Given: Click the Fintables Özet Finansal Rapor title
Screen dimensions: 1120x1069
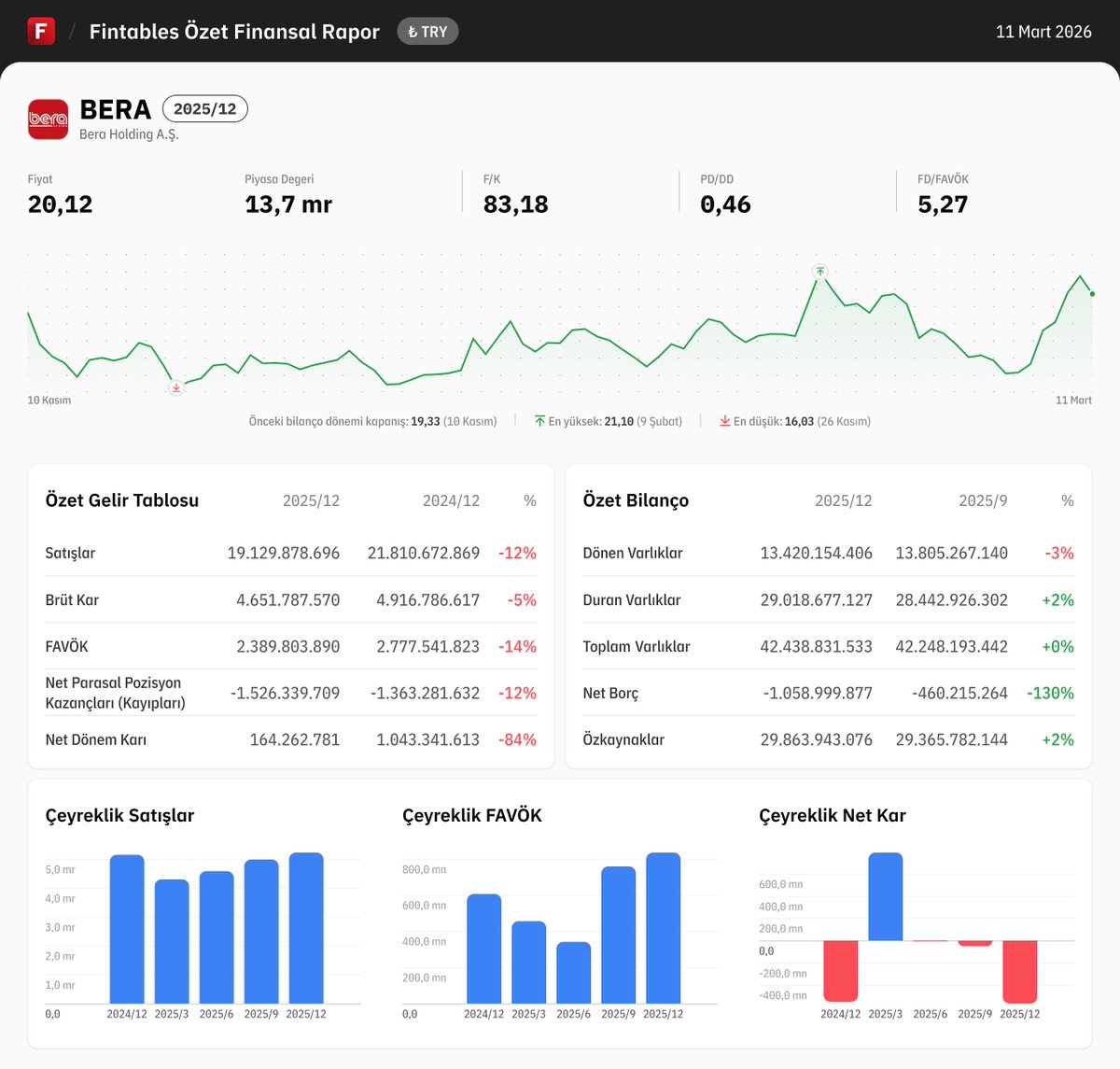Looking at the screenshot, I should tap(233, 31).
